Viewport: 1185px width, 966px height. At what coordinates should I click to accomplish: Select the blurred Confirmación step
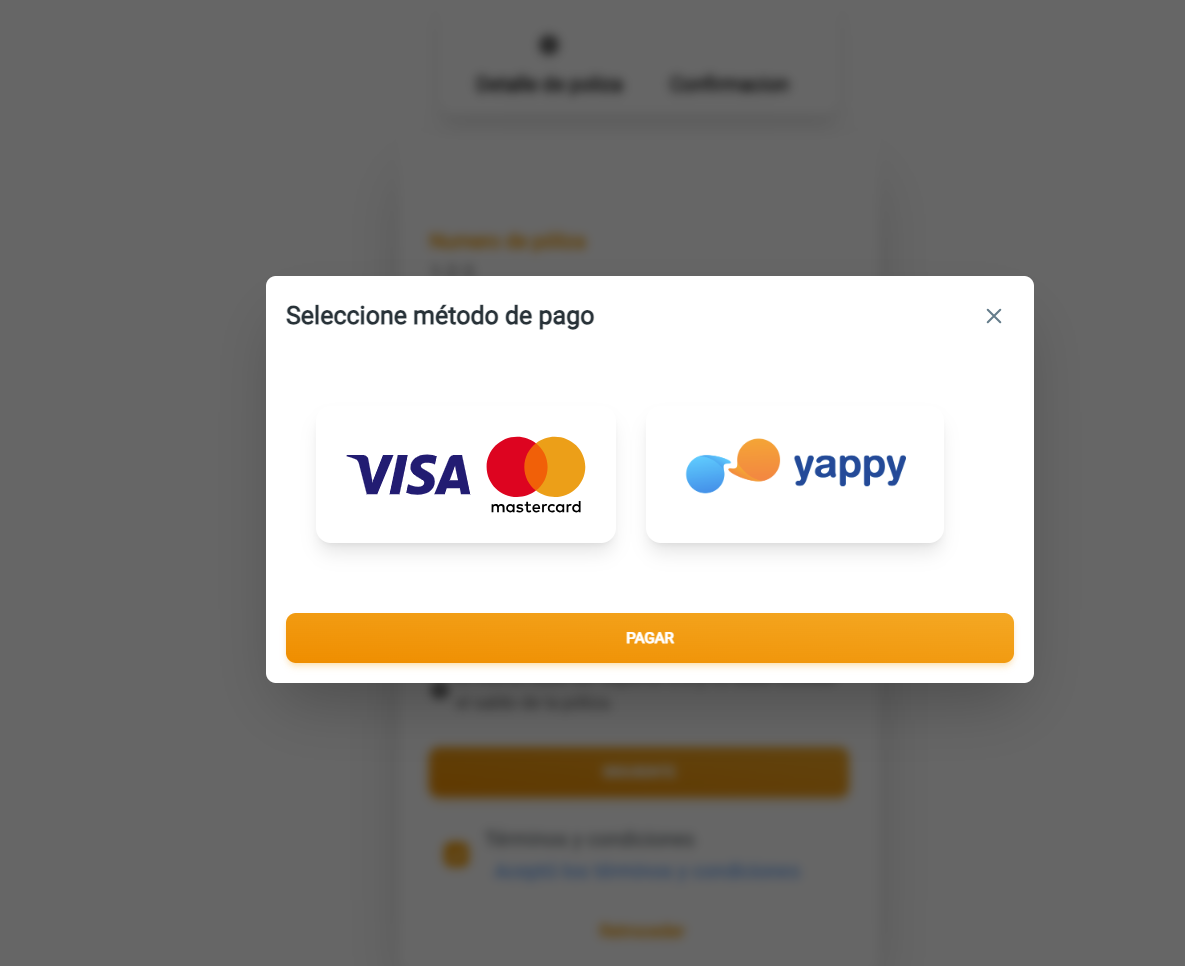730,83
